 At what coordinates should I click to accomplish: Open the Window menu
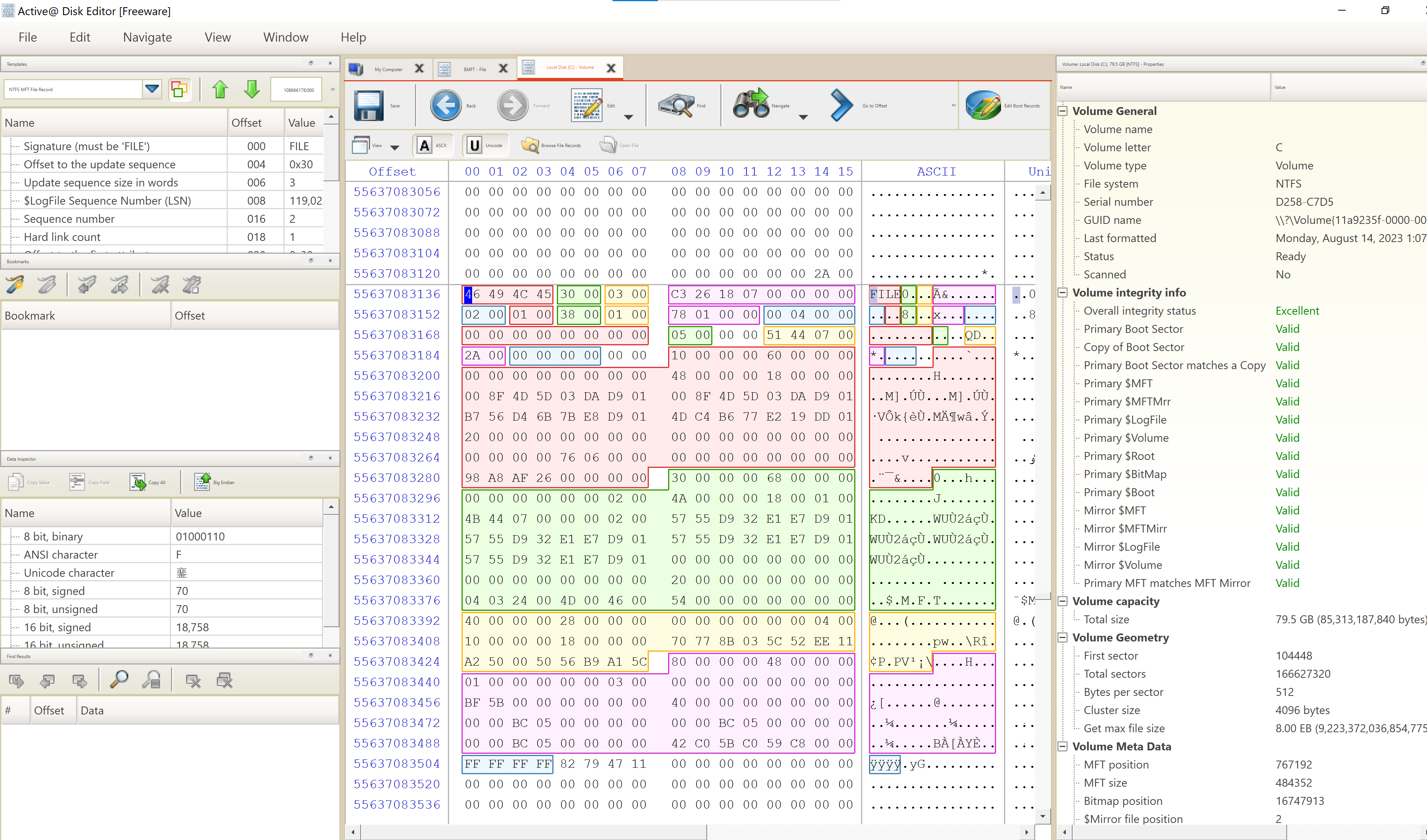pos(285,37)
